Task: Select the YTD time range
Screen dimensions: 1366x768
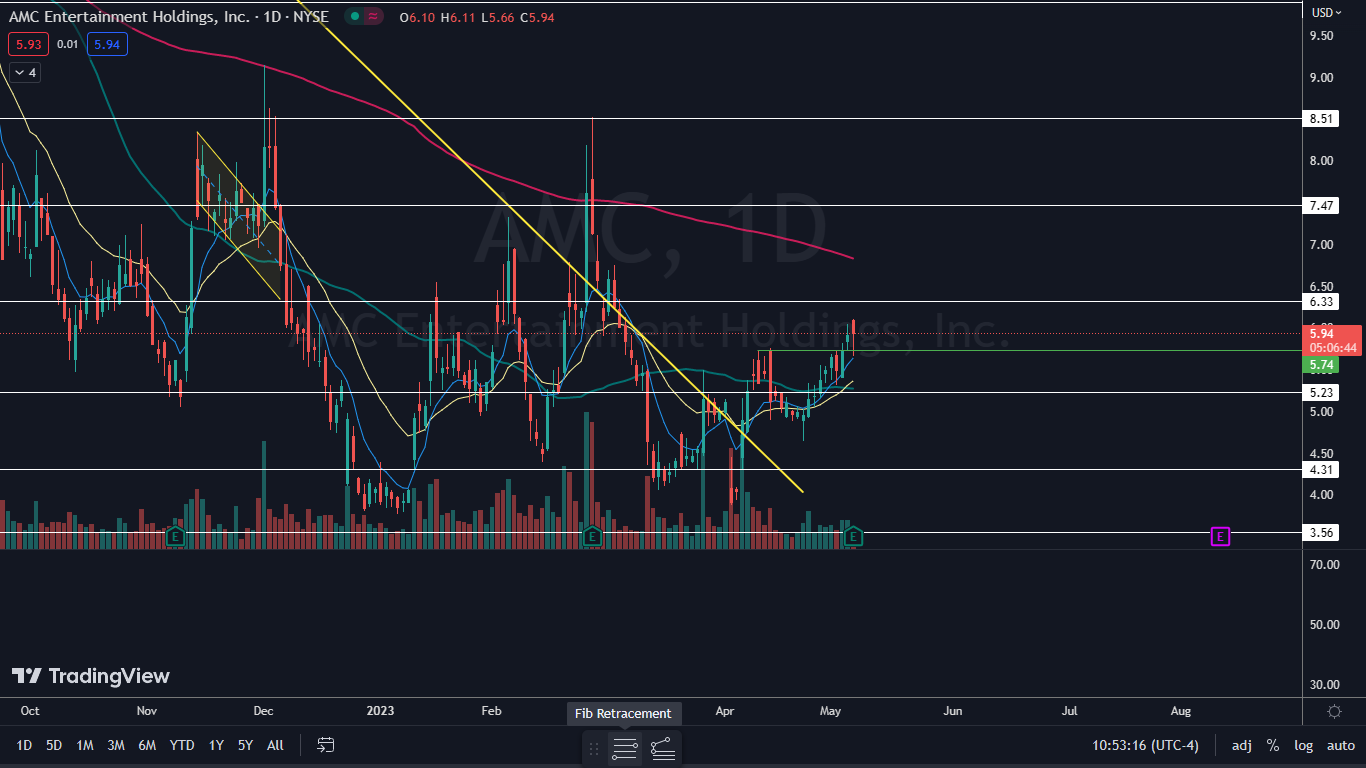Action: coord(182,745)
